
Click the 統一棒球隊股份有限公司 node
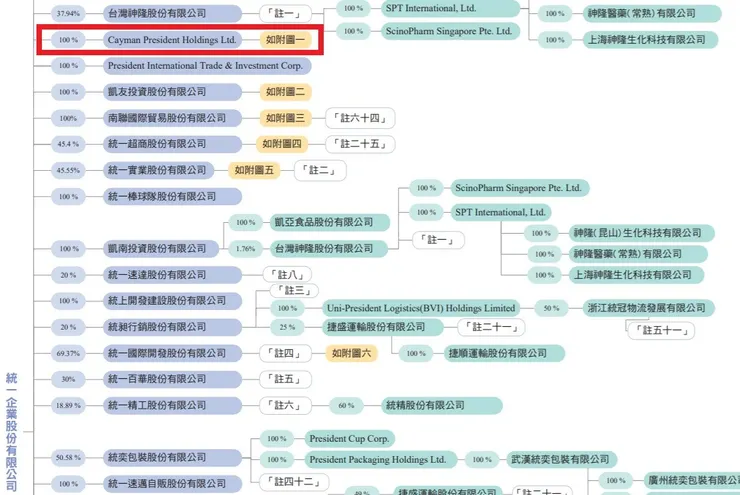point(172,196)
